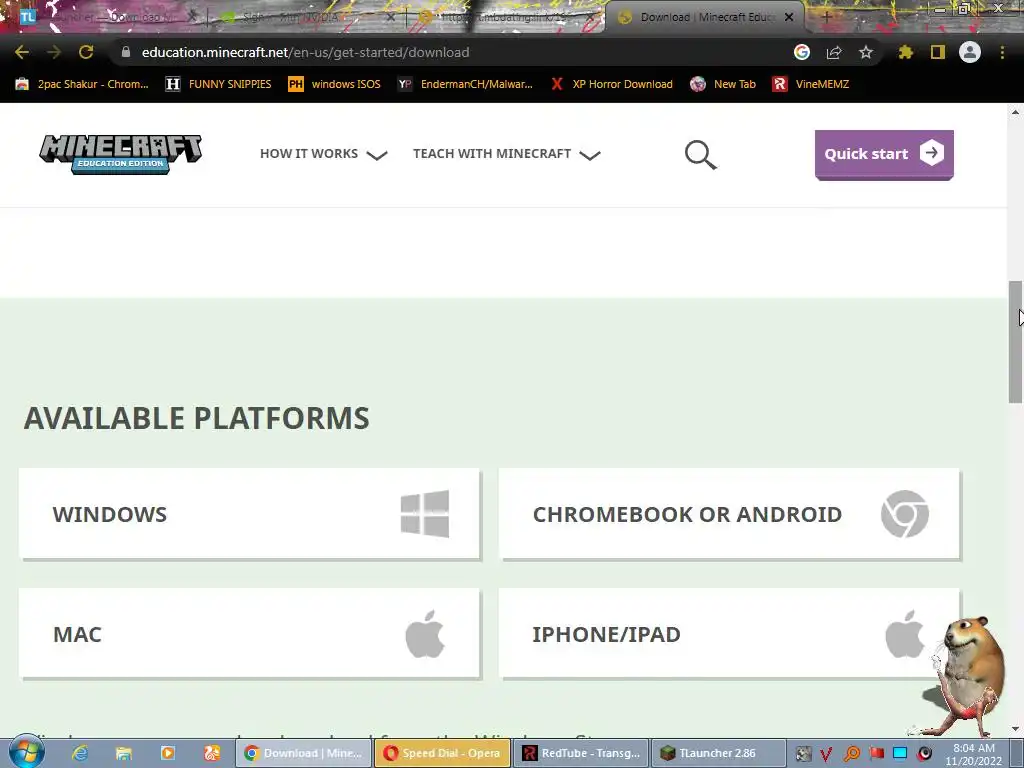Open the XP Horror Download bookmark
Screen dimensions: 1024x768
coord(611,84)
